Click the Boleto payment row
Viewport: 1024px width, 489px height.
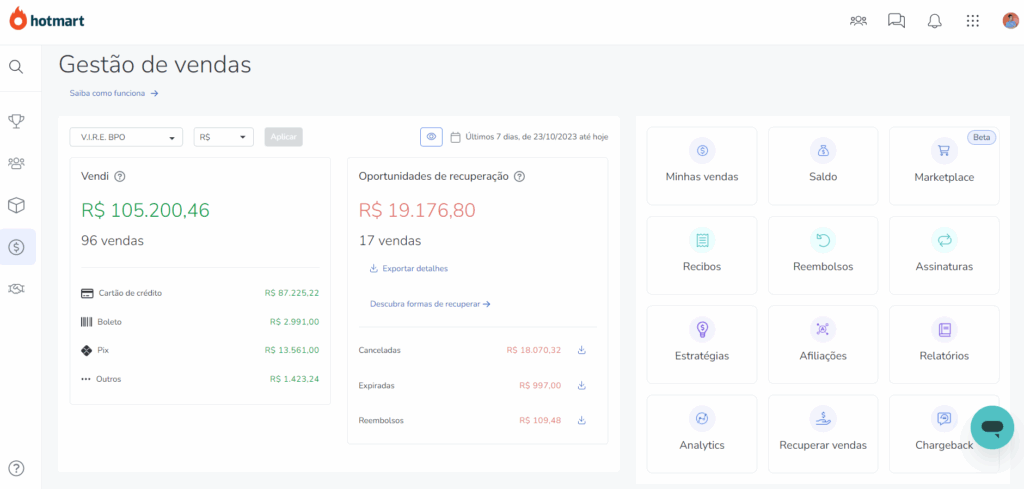point(200,322)
